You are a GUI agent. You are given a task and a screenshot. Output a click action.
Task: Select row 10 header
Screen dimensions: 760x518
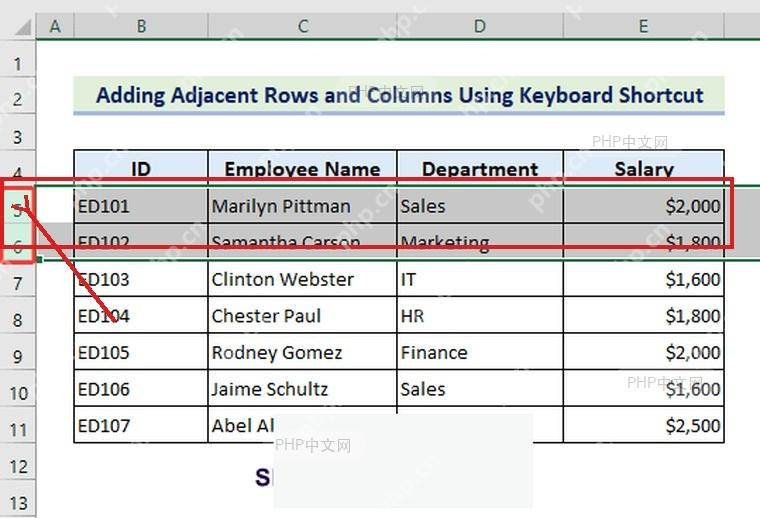[17, 389]
